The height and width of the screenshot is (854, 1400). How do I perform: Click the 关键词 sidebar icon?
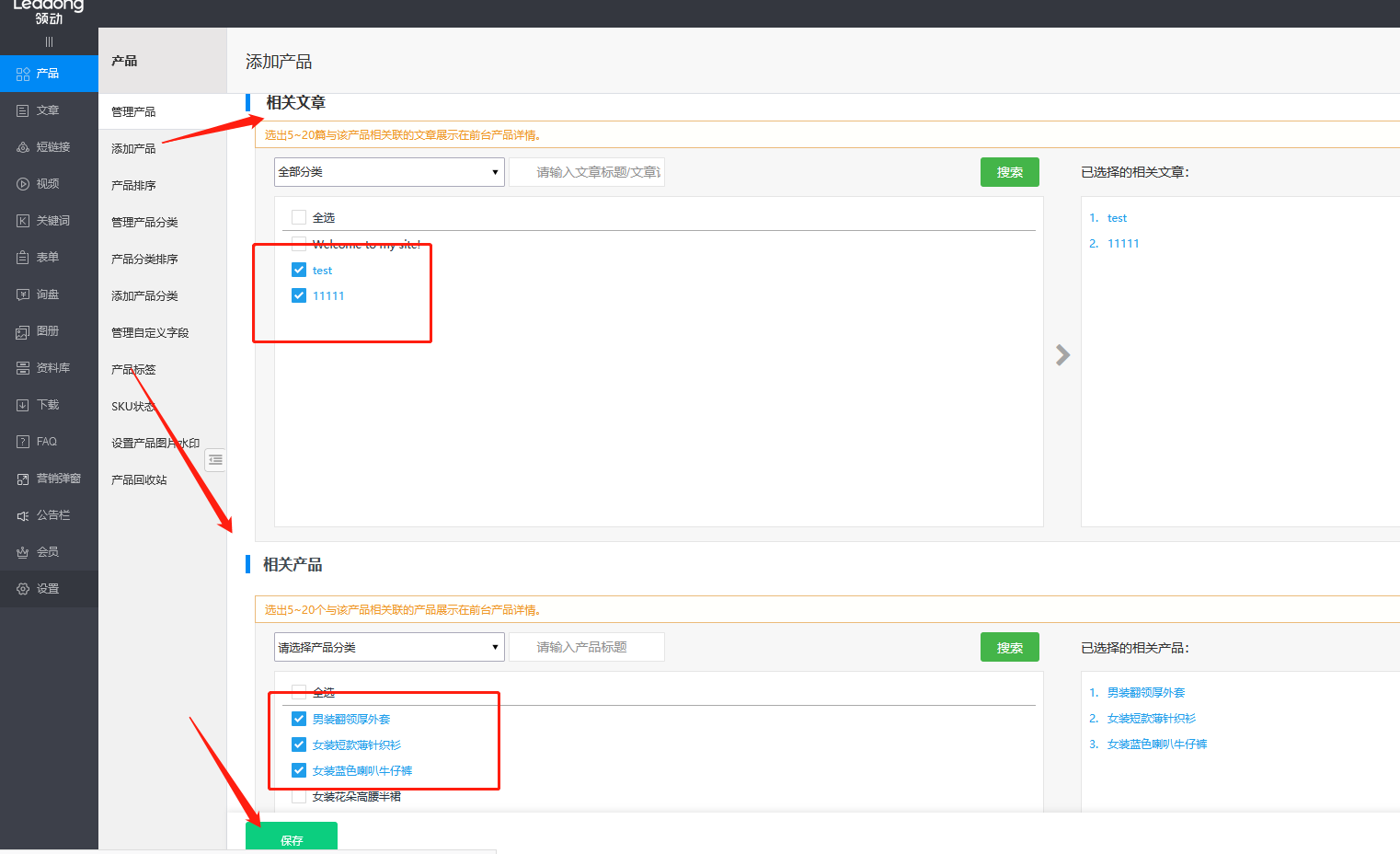click(23, 221)
